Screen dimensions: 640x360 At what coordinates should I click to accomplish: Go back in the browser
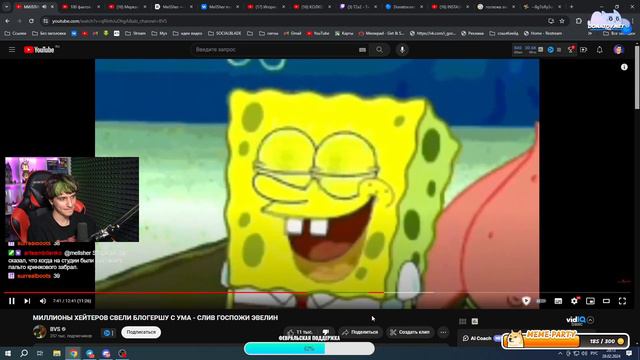pos(8,21)
